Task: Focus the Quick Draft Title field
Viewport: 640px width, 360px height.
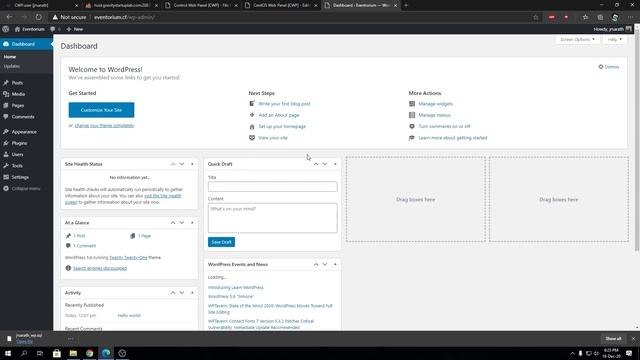Action: click(273, 187)
